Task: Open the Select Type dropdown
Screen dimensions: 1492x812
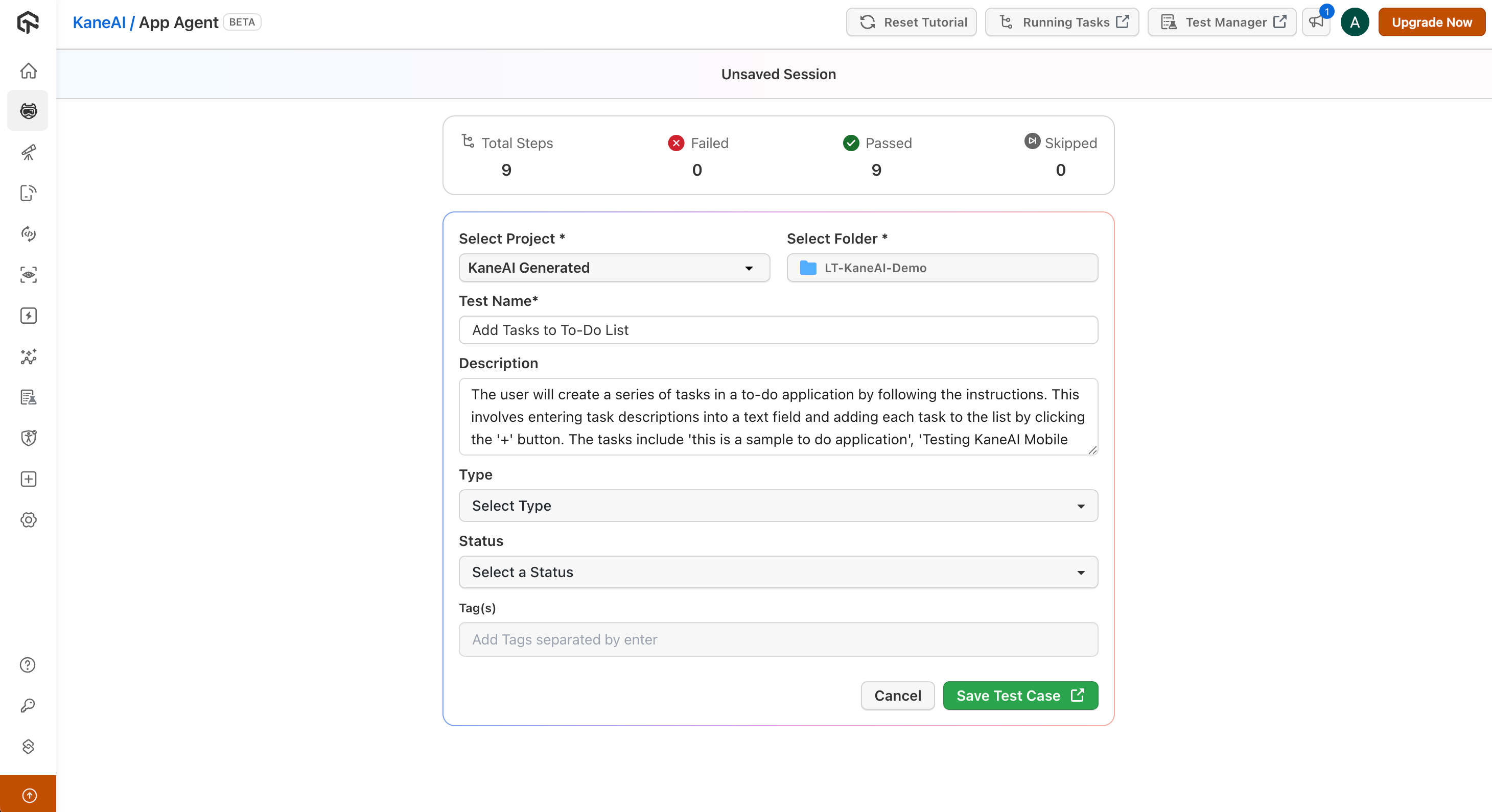Action: pos(778,506)
